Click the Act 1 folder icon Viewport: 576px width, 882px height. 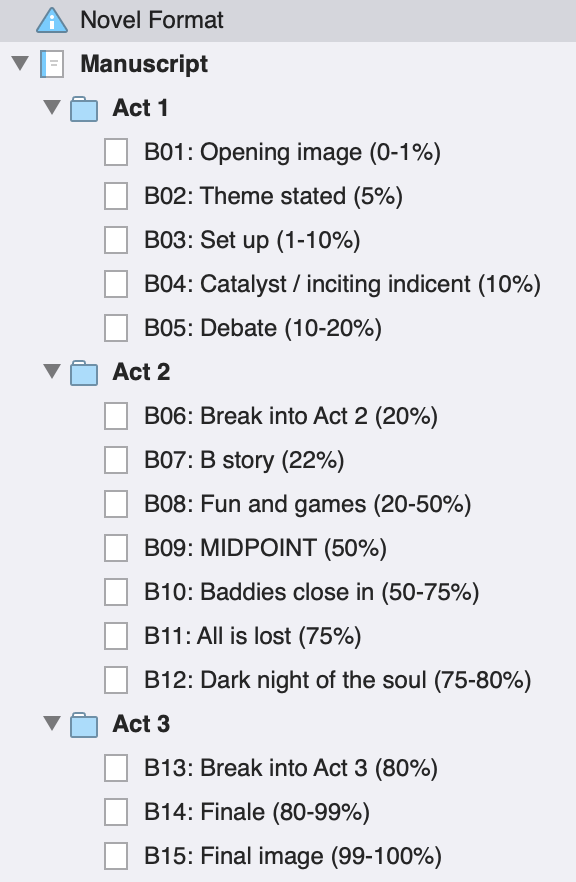tap(84, 109)
